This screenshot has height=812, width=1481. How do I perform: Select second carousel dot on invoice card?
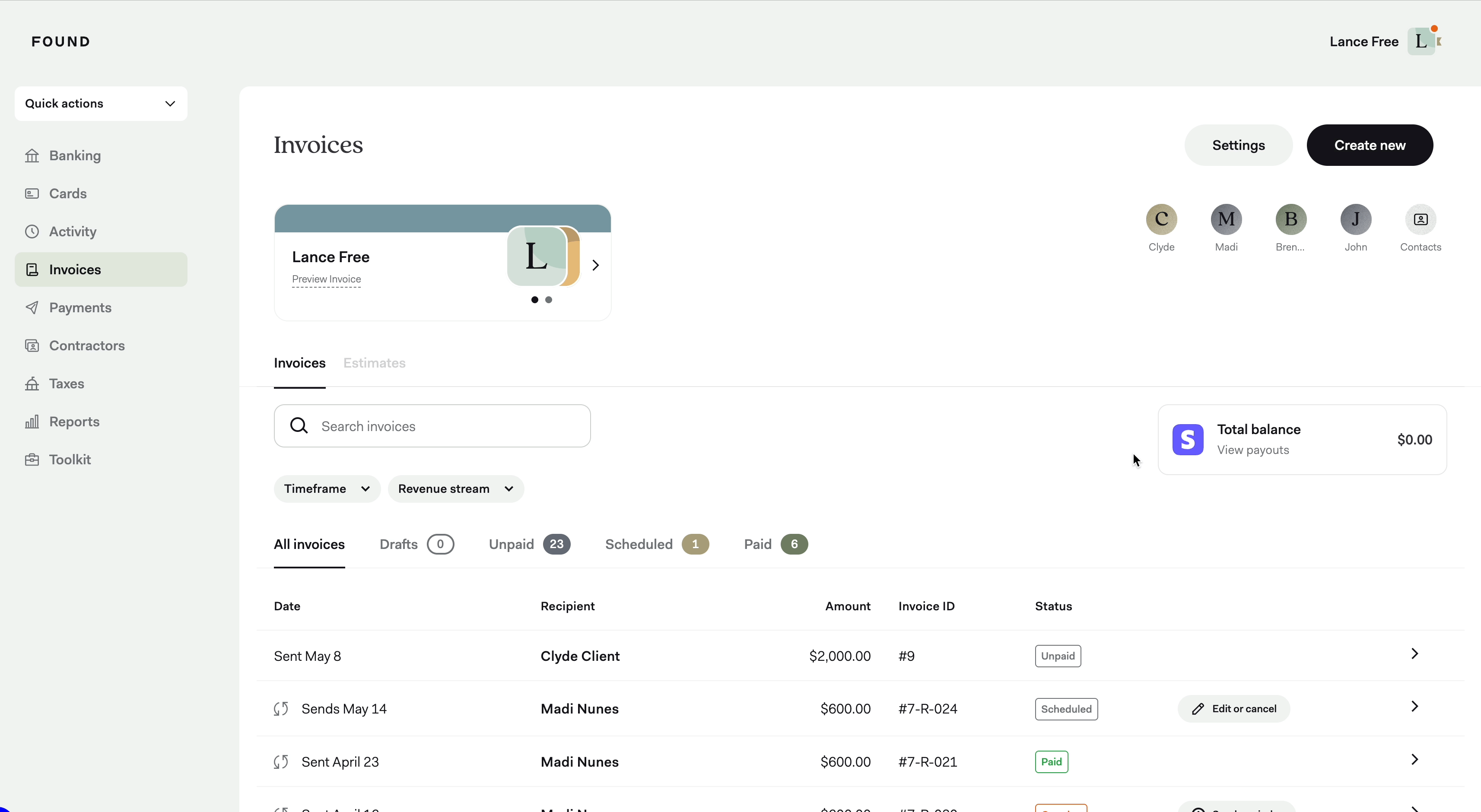tap(549, 300)
